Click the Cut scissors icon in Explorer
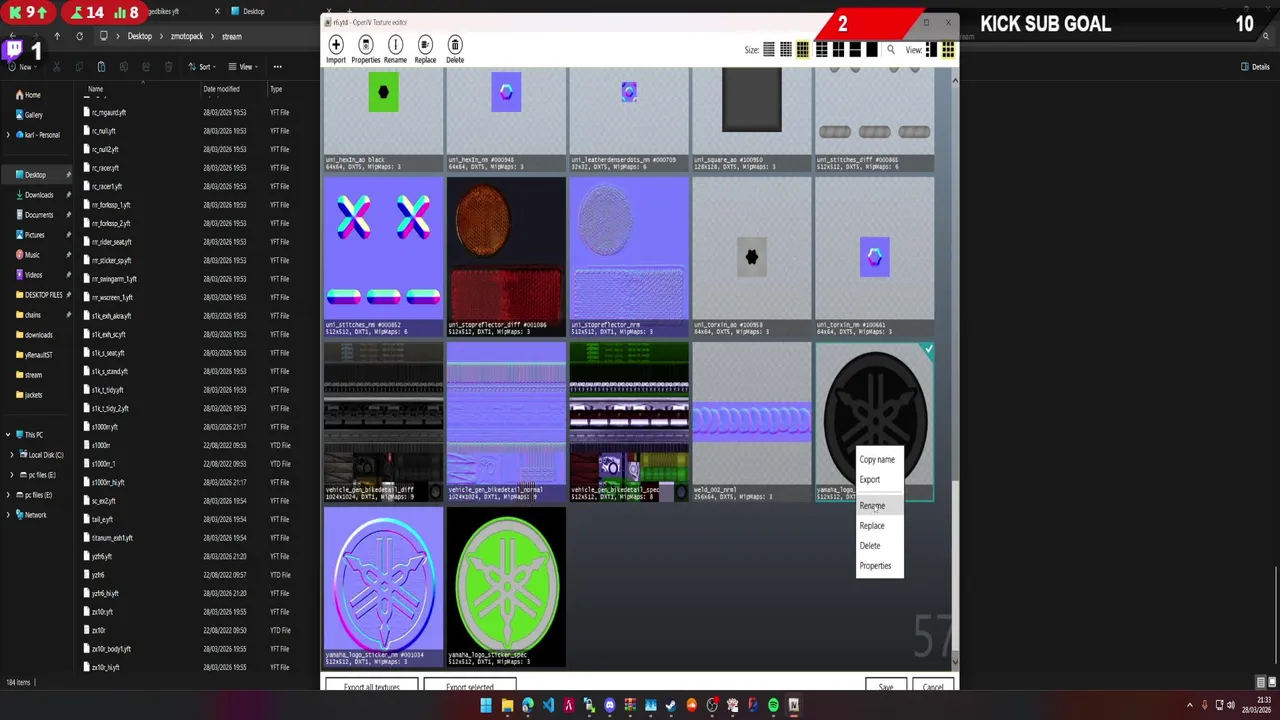The width and height of the screenshot is (1280, 720). 56,67
